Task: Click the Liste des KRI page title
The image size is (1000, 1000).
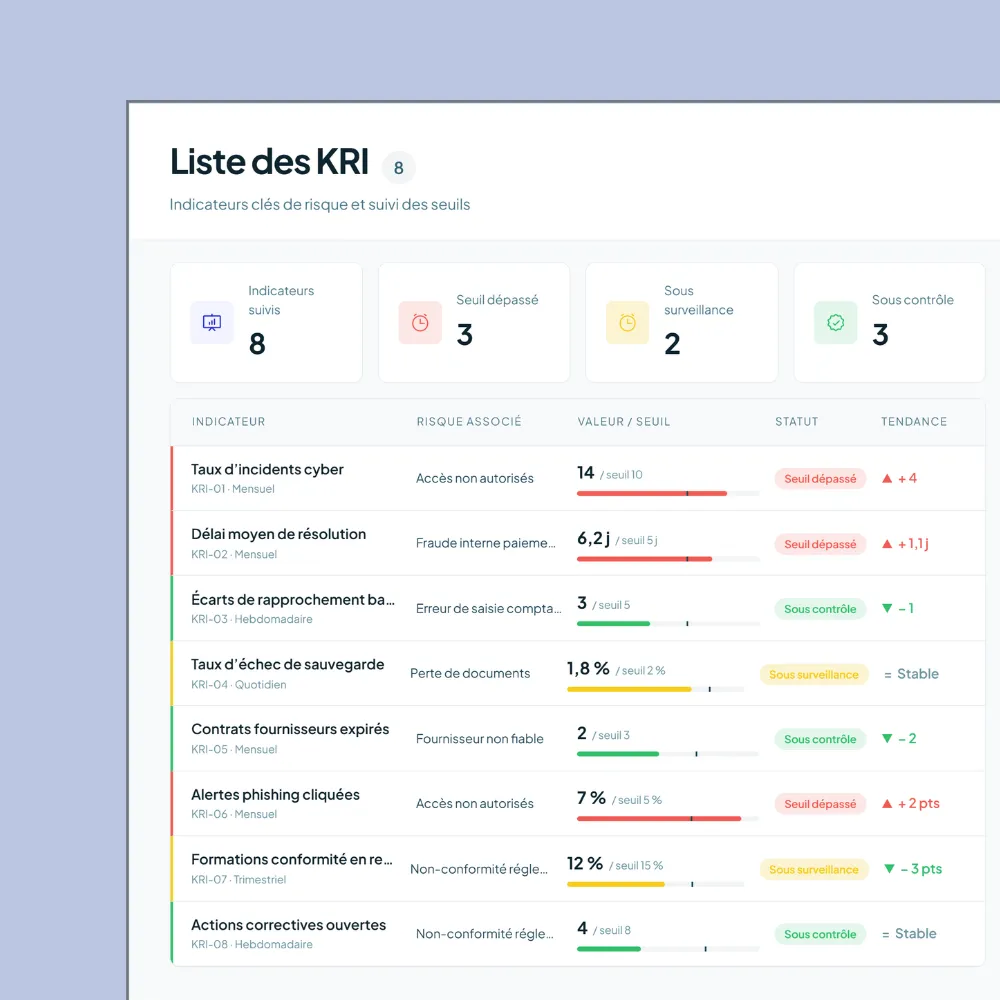Action: coord(269,162)
